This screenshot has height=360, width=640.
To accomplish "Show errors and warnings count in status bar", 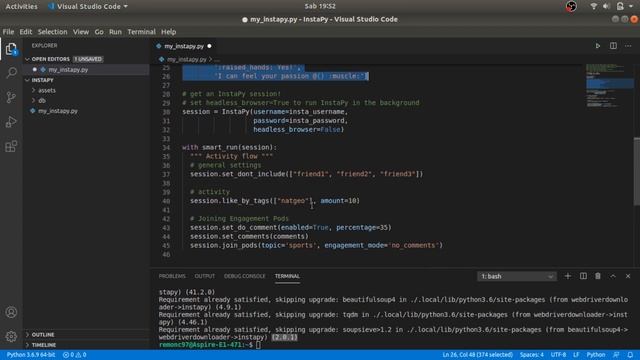I will [74, 355].
